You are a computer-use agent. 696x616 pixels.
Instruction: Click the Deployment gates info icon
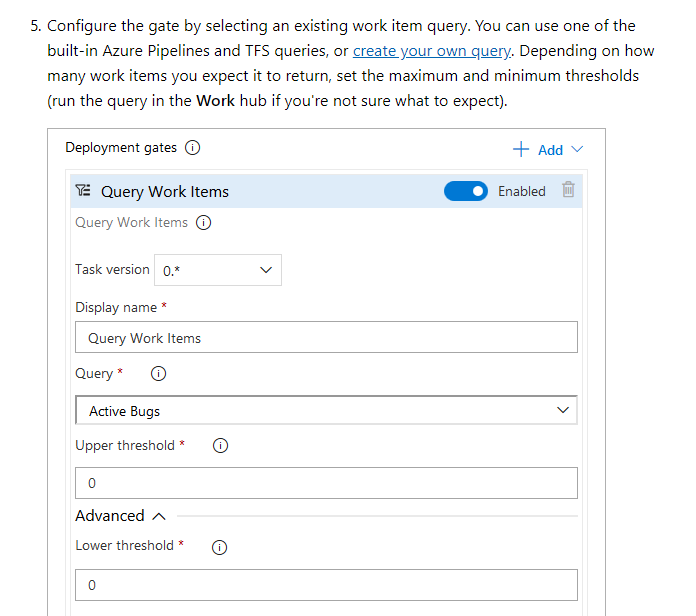[192, 147]
